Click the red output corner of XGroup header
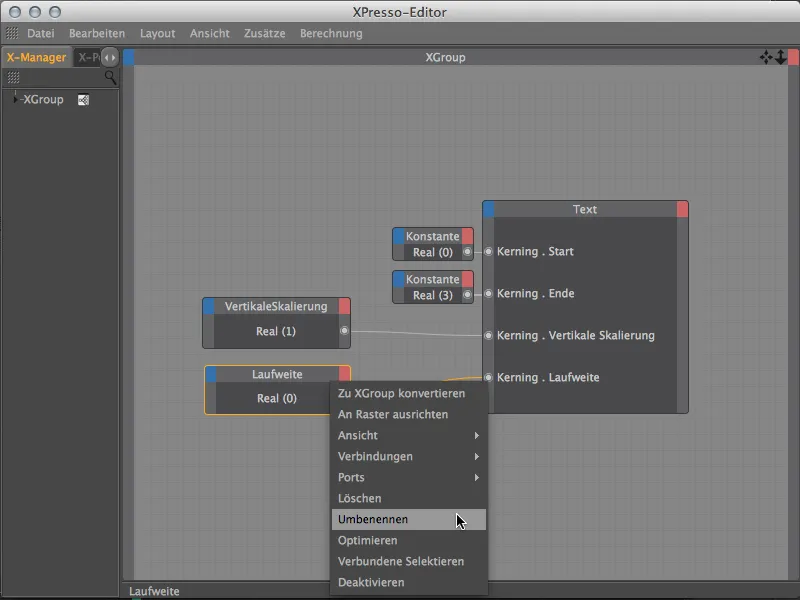Screen dimensions: 800x600 coord(793,57)
